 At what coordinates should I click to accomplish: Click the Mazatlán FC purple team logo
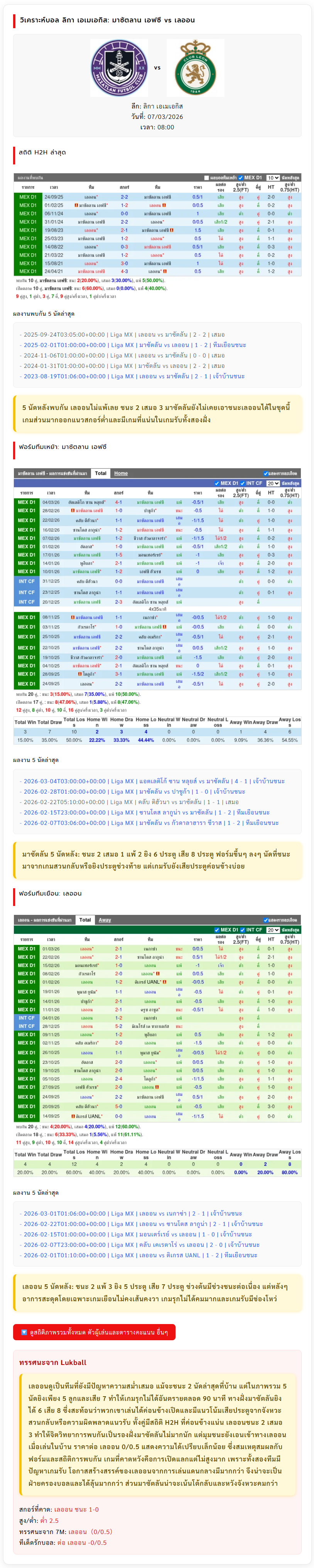pos(119,68)
